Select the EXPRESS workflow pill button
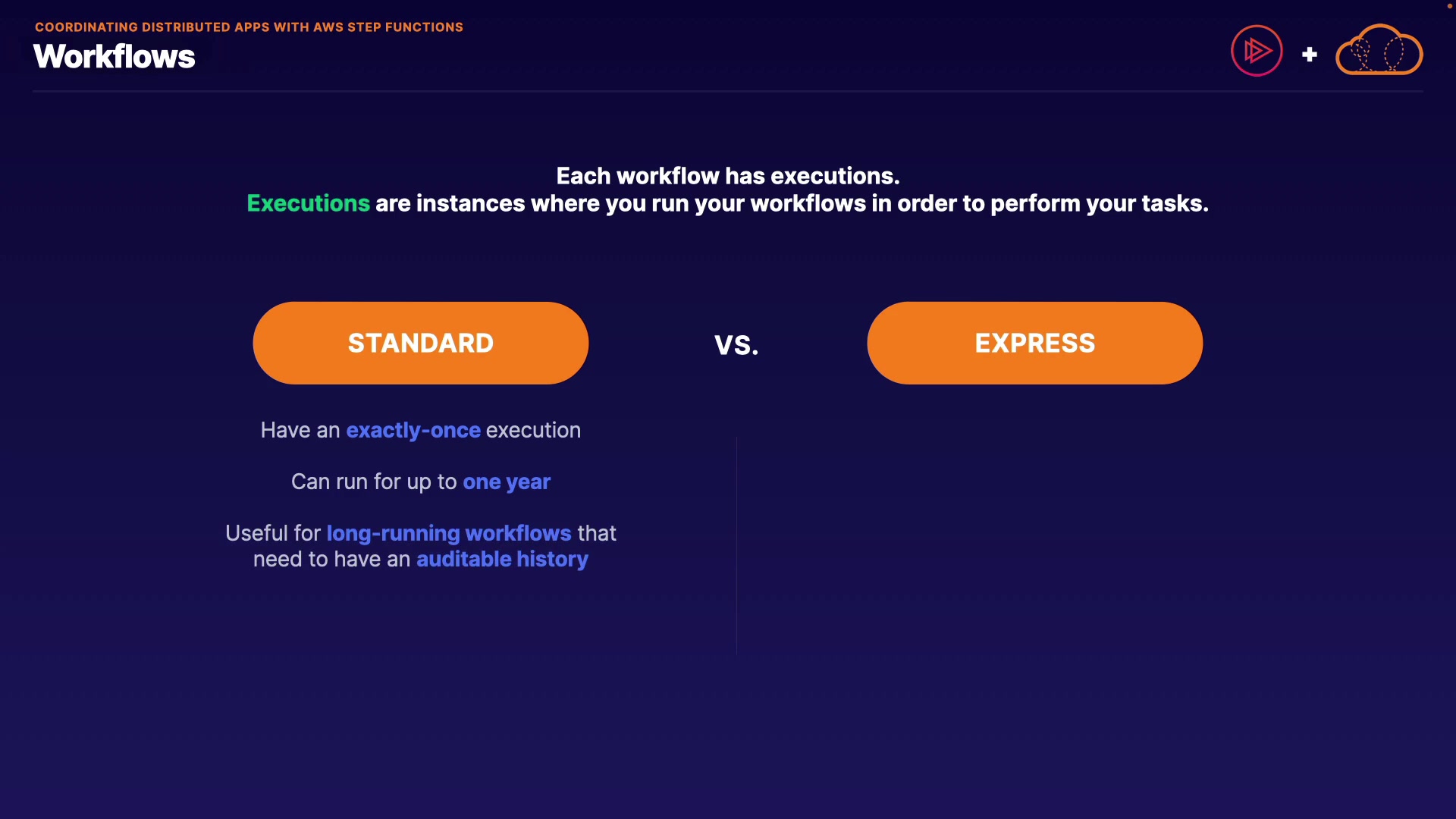Screen dimensions: 1456x819 (x=1034, y=343)
